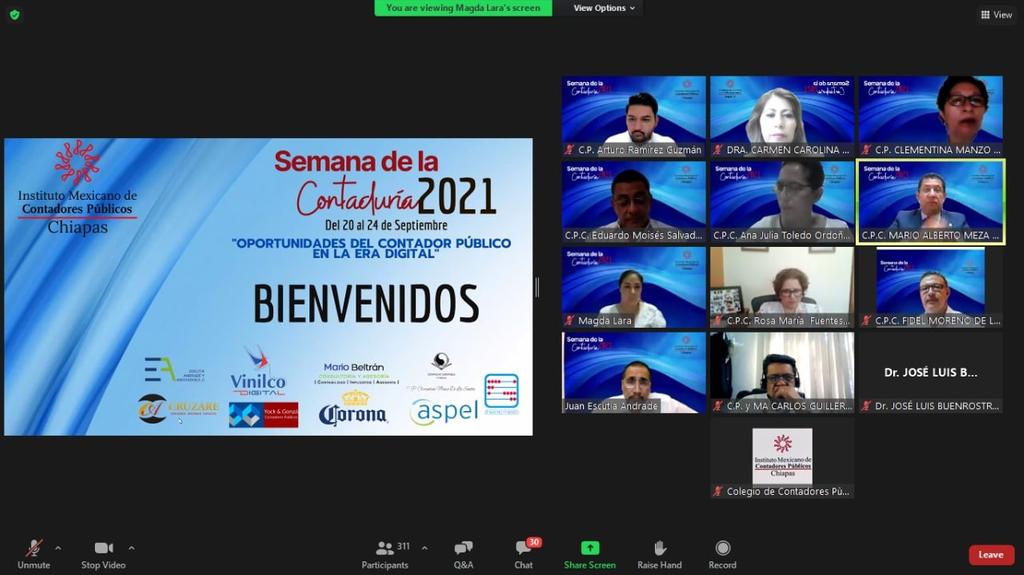Click the Instituto Mexicano de Contadores Públicos logo
The image size is (1024, 575).
[x=78, y=188]
